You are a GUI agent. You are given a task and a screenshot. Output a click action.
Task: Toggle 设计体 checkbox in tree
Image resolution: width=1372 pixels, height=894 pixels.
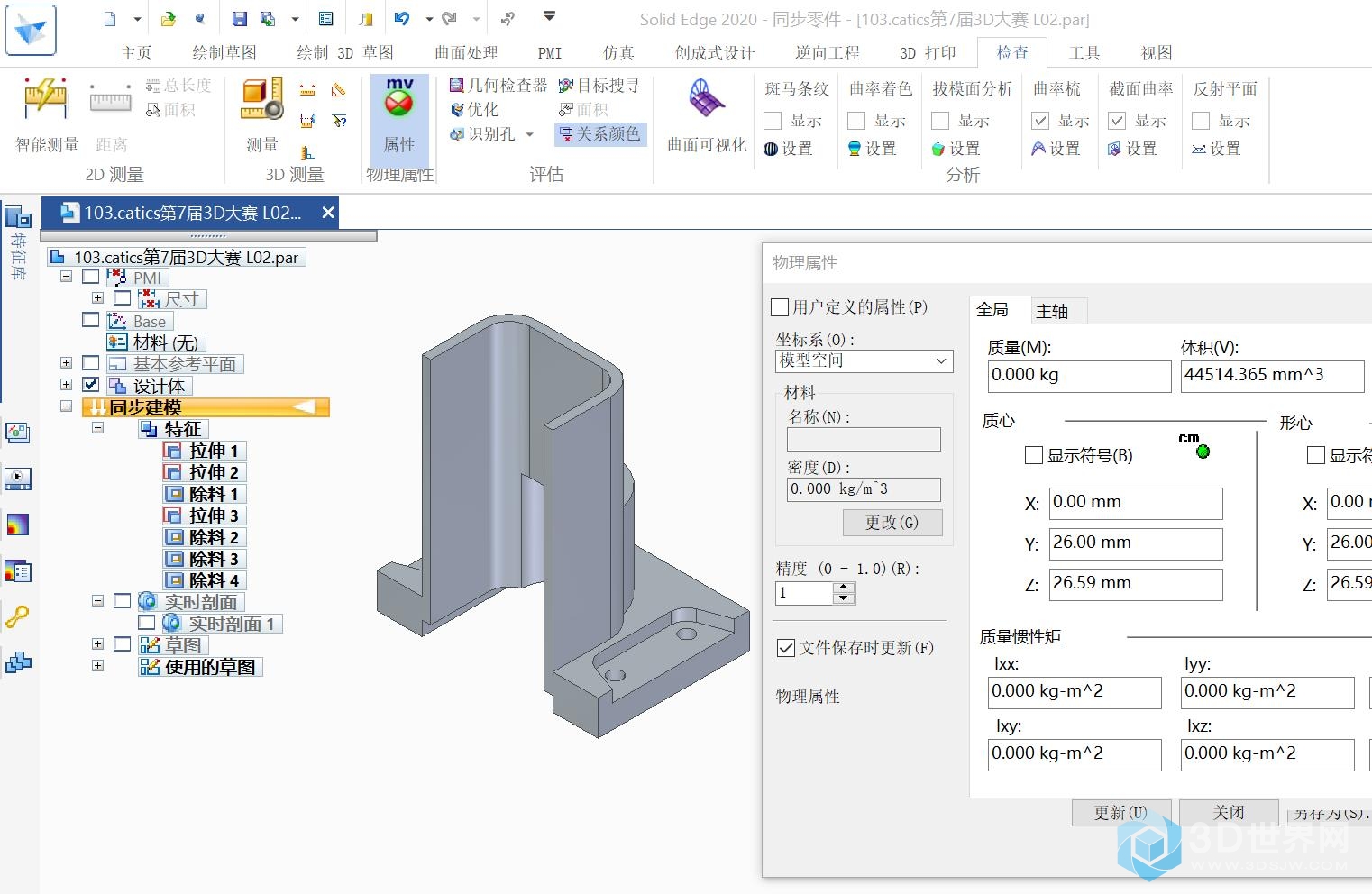(x=91, y=385)
